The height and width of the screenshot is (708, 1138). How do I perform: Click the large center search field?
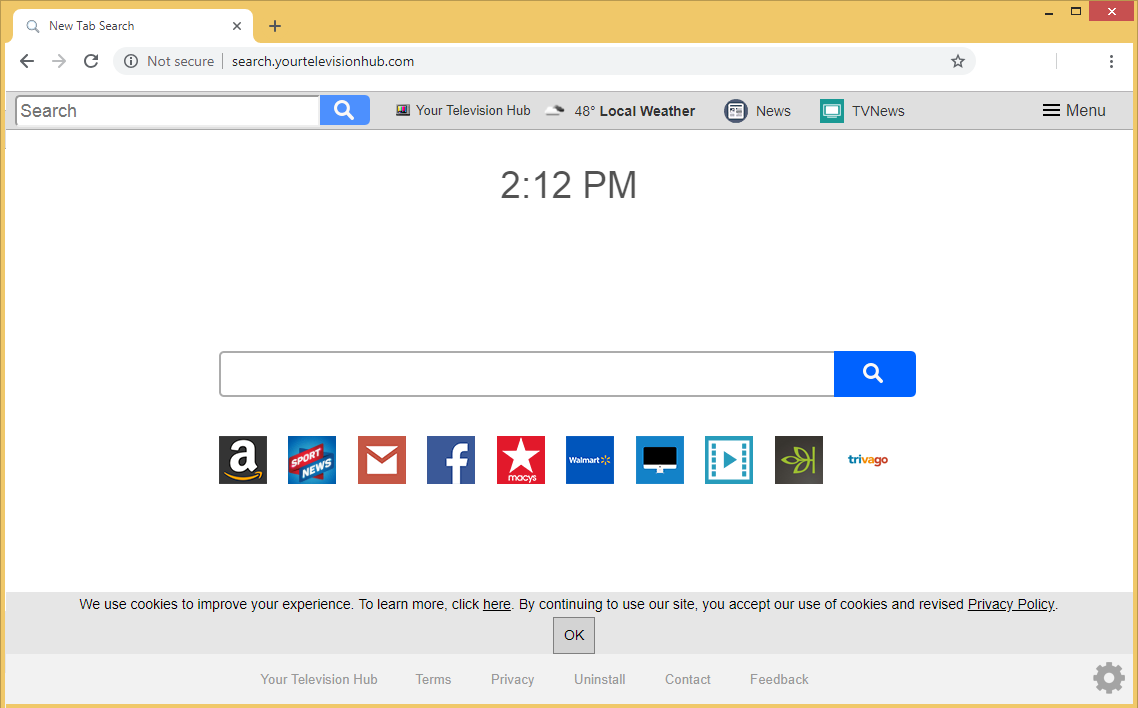[x=526, y=374]
